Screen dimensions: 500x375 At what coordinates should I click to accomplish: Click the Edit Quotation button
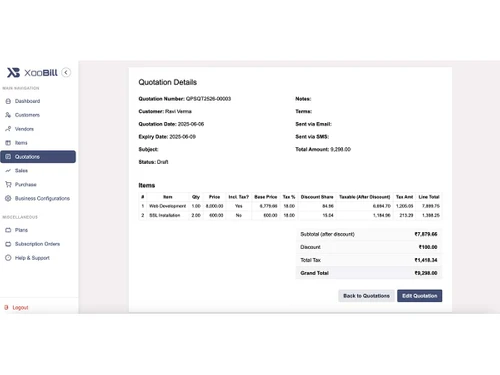click(x=420, y=296)
